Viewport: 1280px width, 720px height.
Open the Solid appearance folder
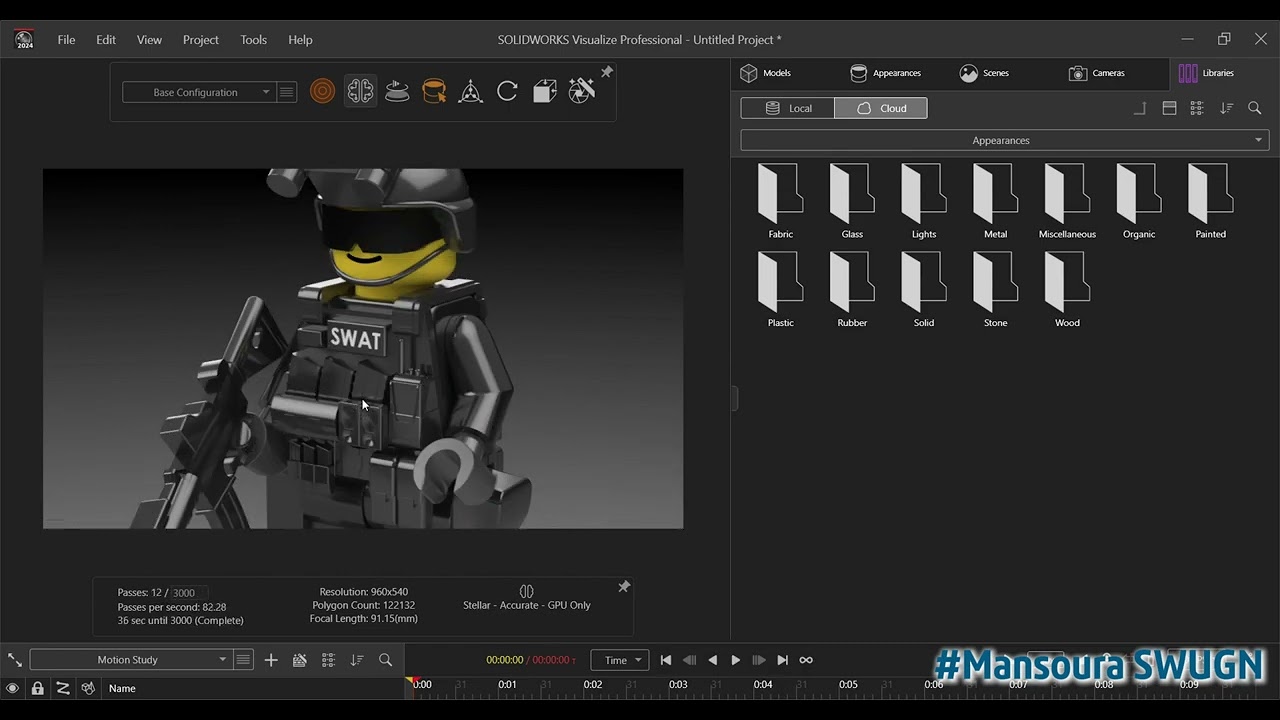pyautogui.click(x=924, y=290)
